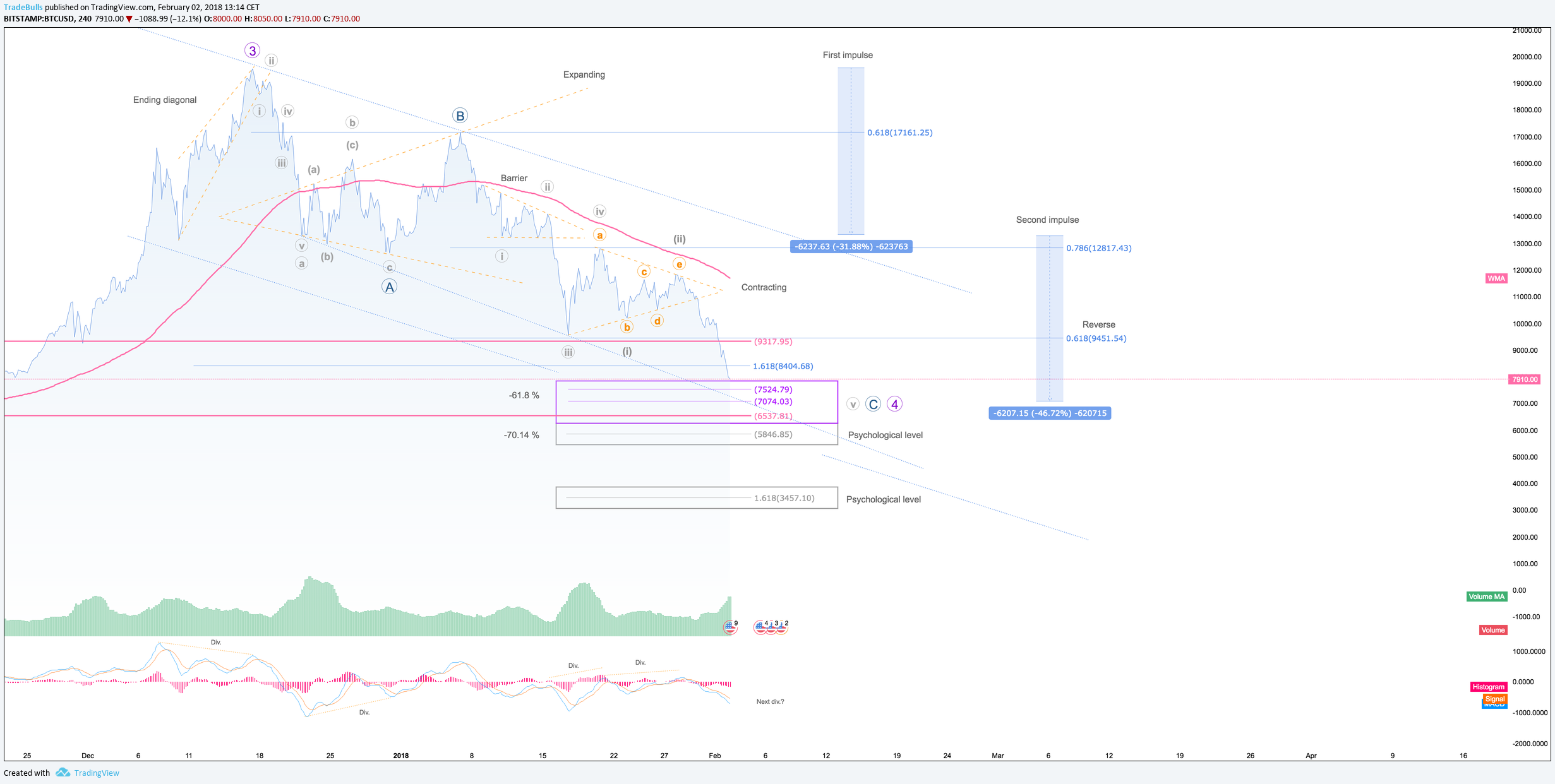Select the blue circled C wave label
Screen dimensions: 1555x784
(x=873, y=404)
